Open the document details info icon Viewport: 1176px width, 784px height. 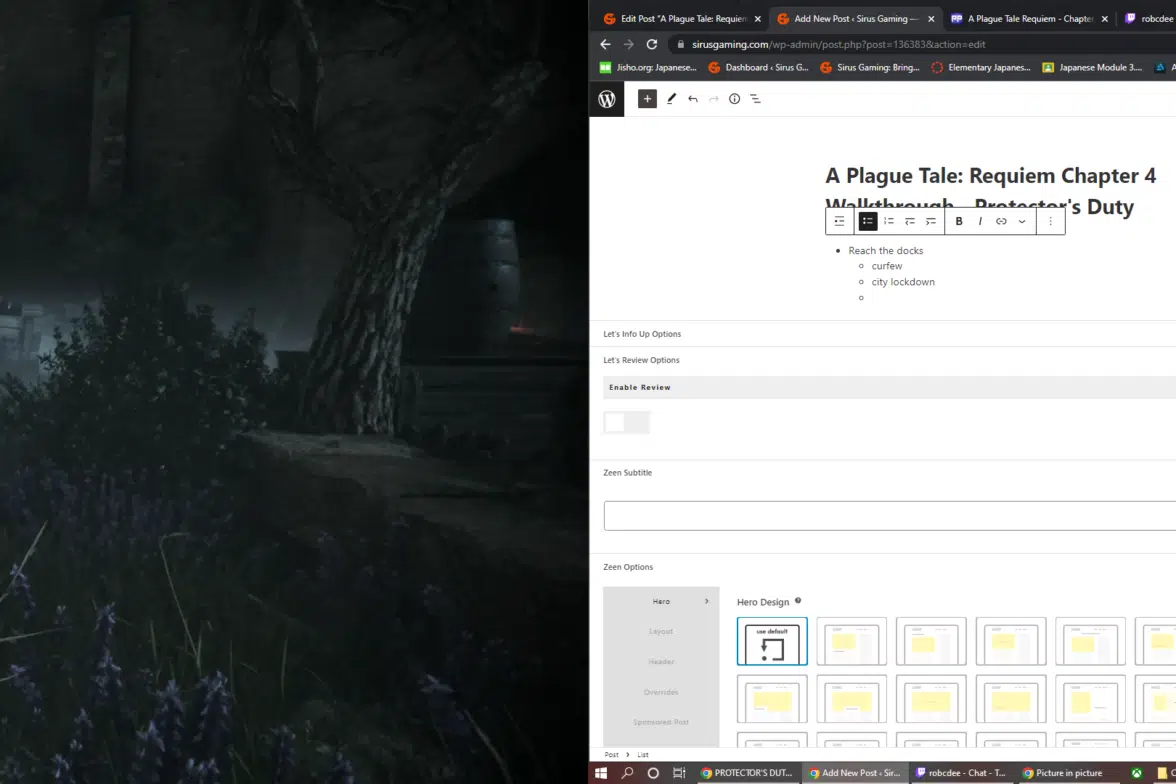pos(734,99)
